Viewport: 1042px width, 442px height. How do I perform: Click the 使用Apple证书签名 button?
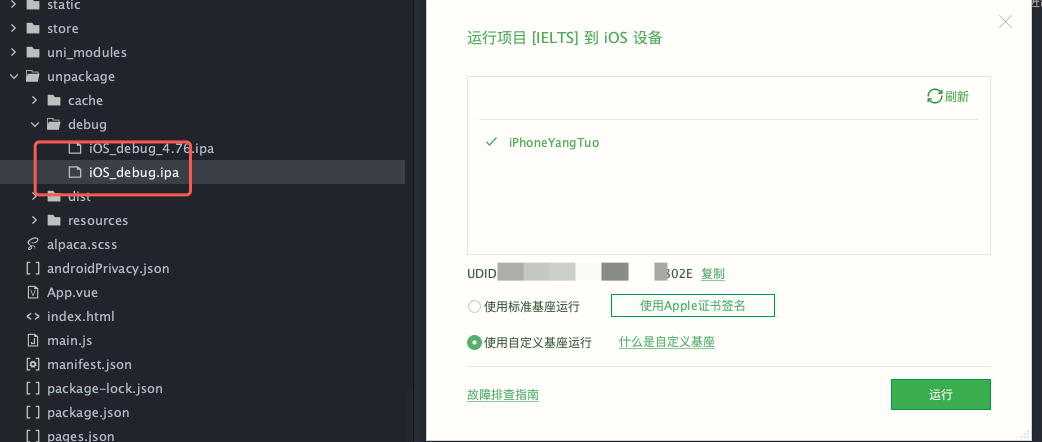pyautogui.click(x=692, y=306)
